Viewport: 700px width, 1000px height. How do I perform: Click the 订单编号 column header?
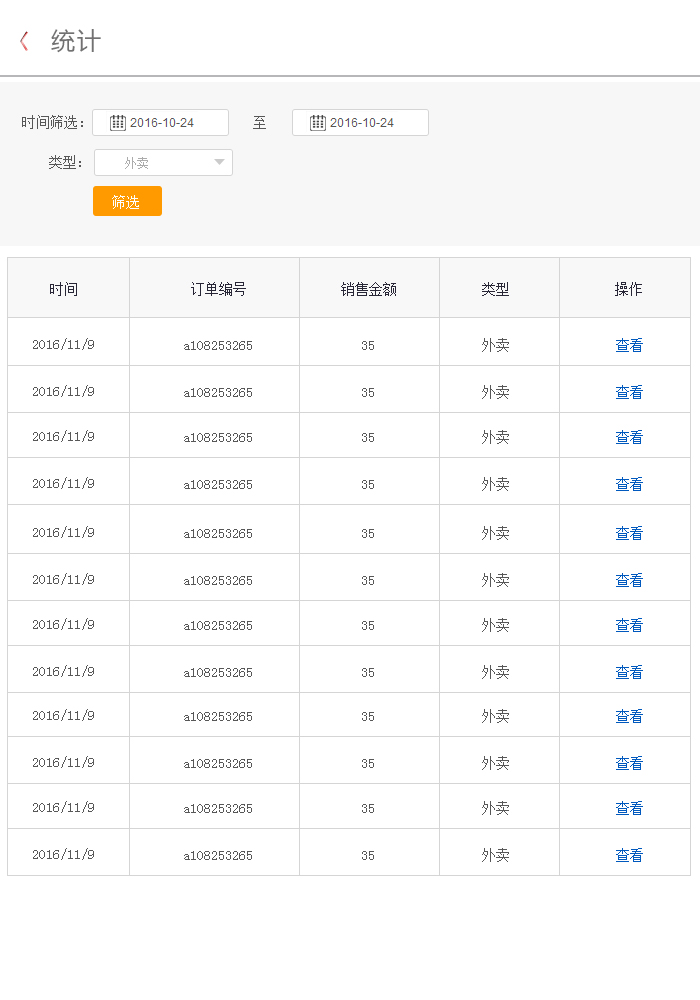[218, 289]
